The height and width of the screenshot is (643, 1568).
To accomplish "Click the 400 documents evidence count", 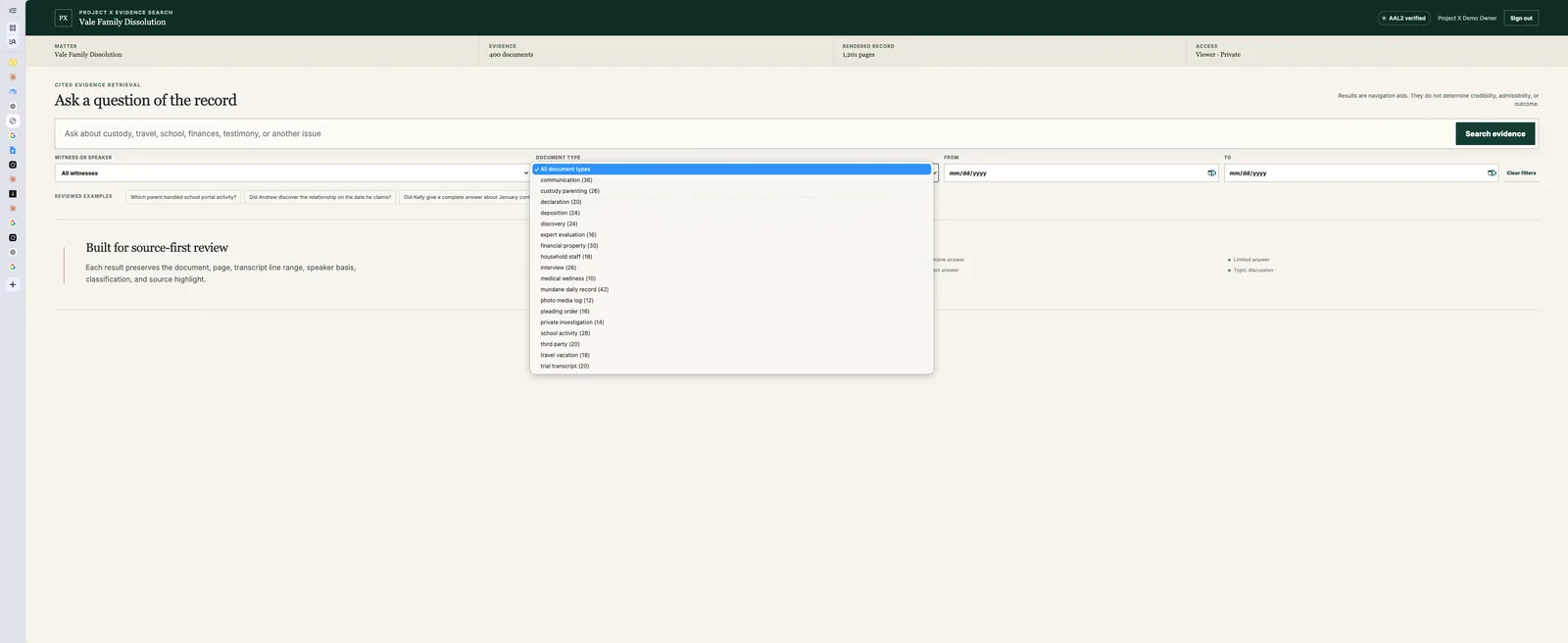I will [x=511, y=55].
